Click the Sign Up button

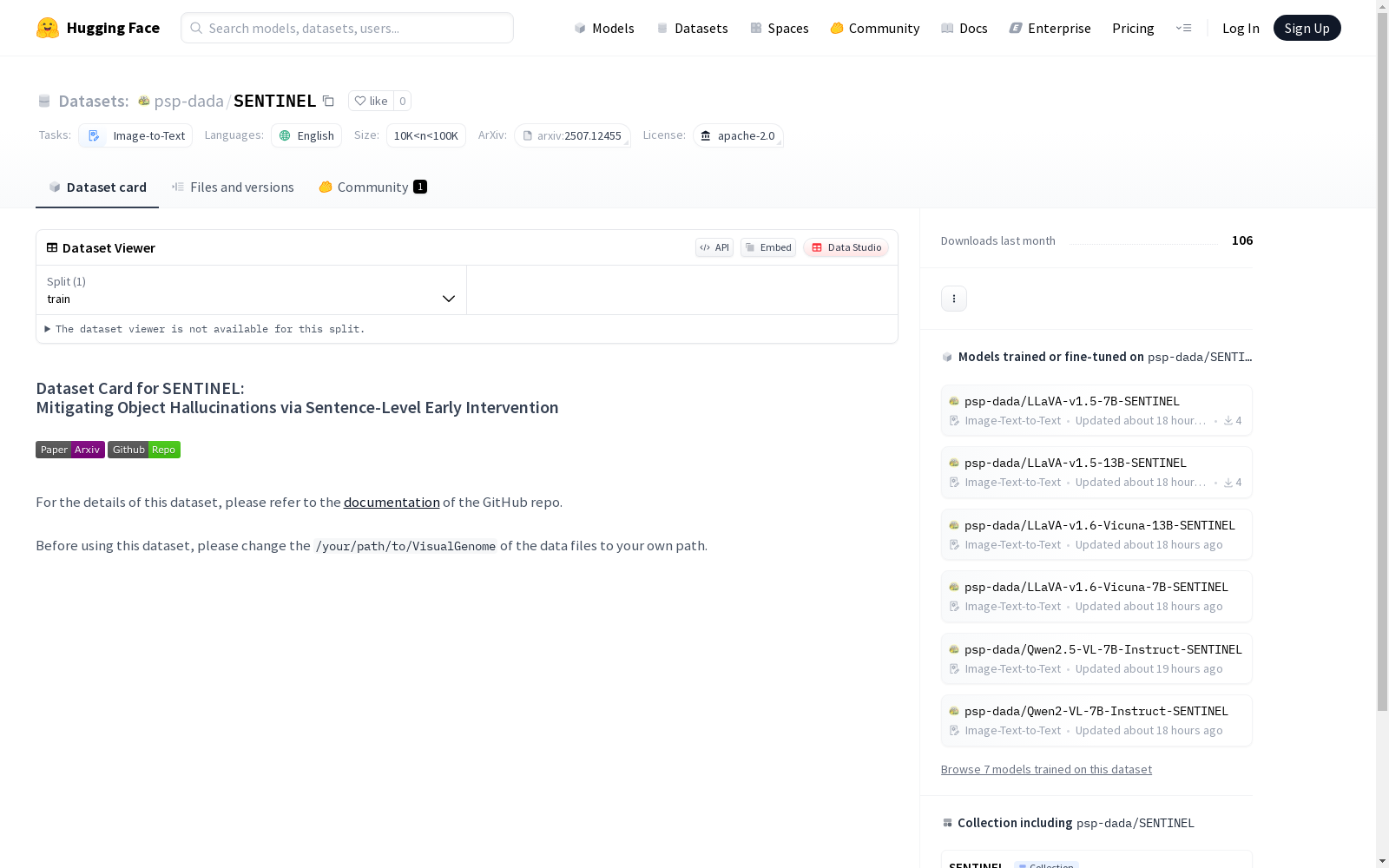[1307, 28]
